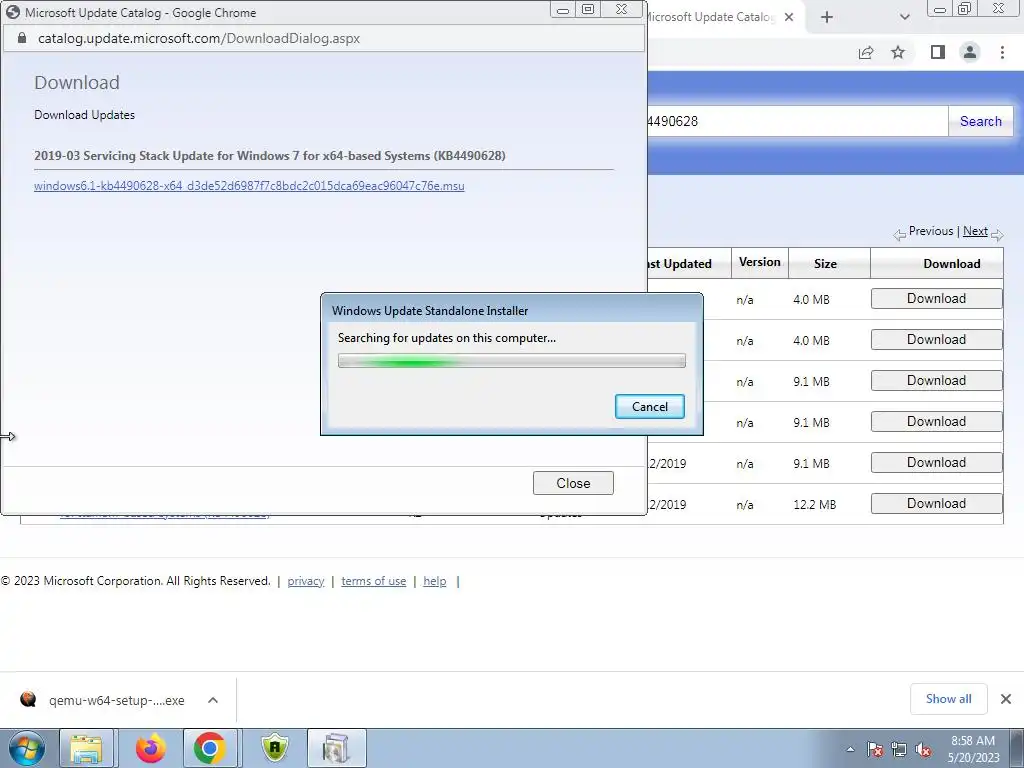This screenshot has width=1024, height=768.
Task: Sort results by Version column
Action: point(760,262)
